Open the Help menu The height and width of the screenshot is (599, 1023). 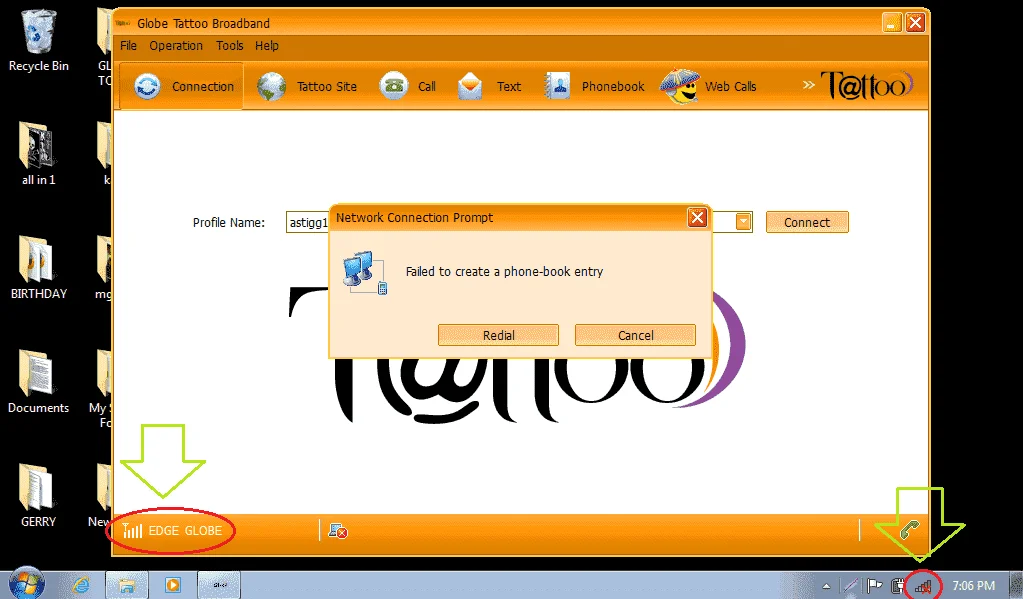[x=267, y=46]
